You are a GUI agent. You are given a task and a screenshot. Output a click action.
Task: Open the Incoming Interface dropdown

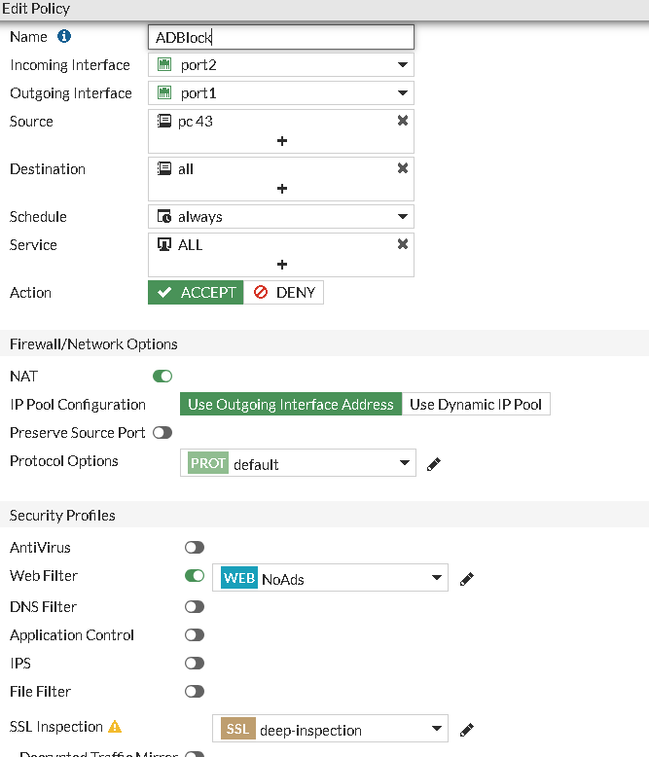click(x=280, y=65)
